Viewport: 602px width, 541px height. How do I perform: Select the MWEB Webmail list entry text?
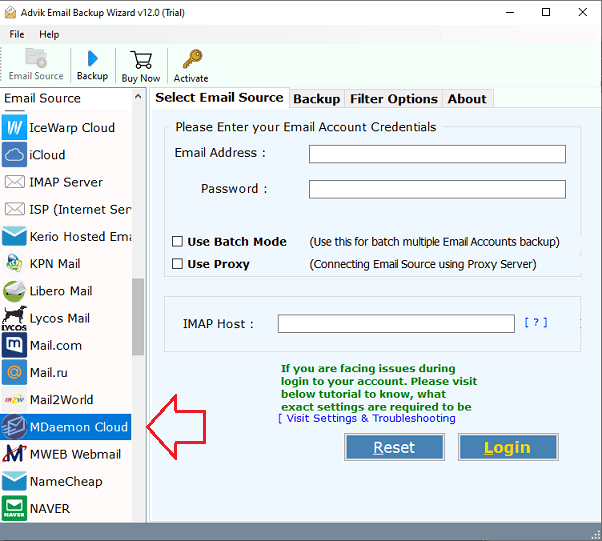point(75,454)
